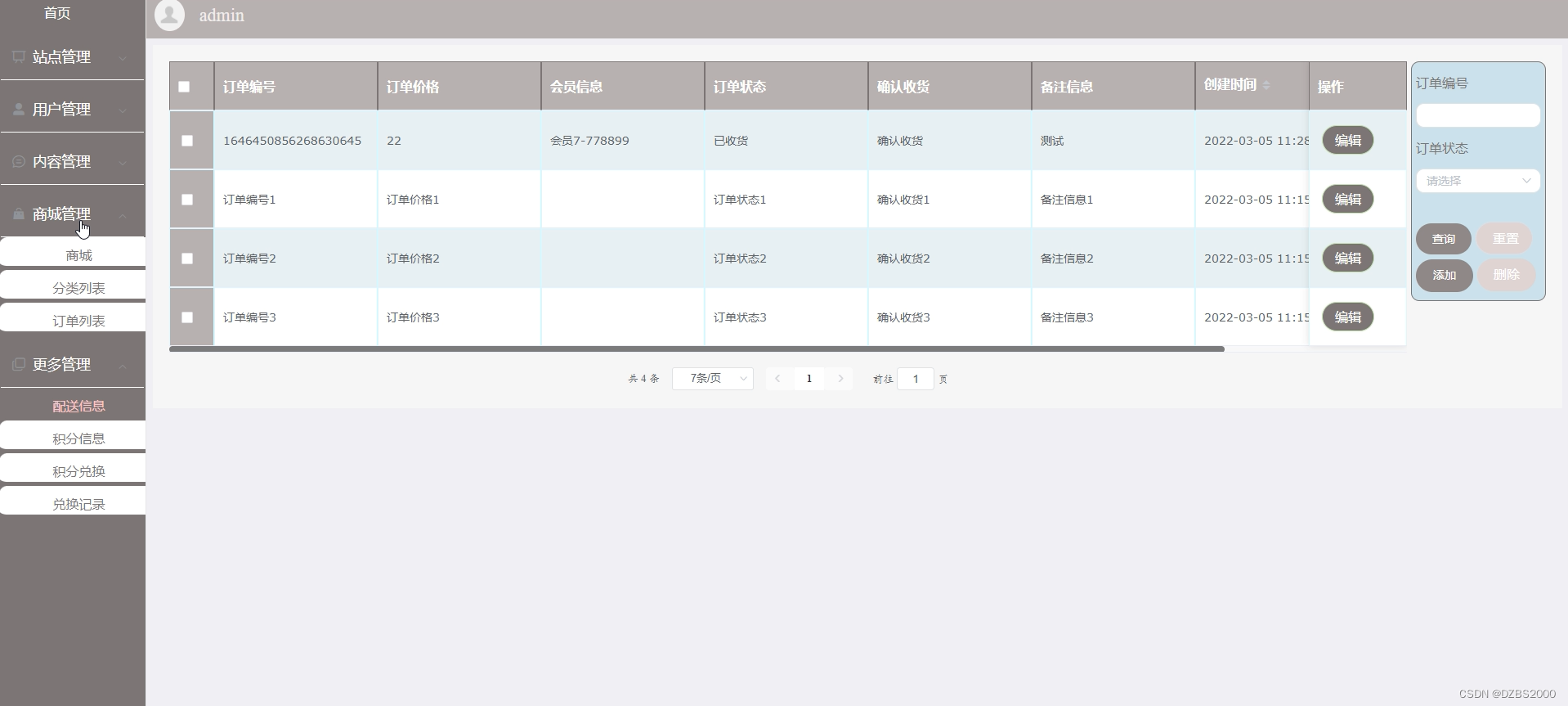Image resolution: width=1568 pixels, height=706 pixels.
Task: Go to next page arrow
Action: click(840, 379)
